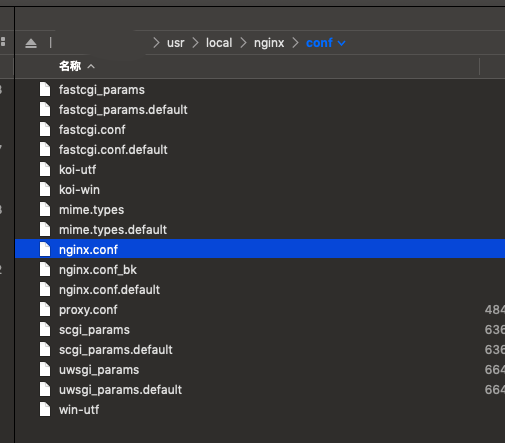Go to the local folder in the path bar
This screenshot has height=443, width=505.
(219, 43)
